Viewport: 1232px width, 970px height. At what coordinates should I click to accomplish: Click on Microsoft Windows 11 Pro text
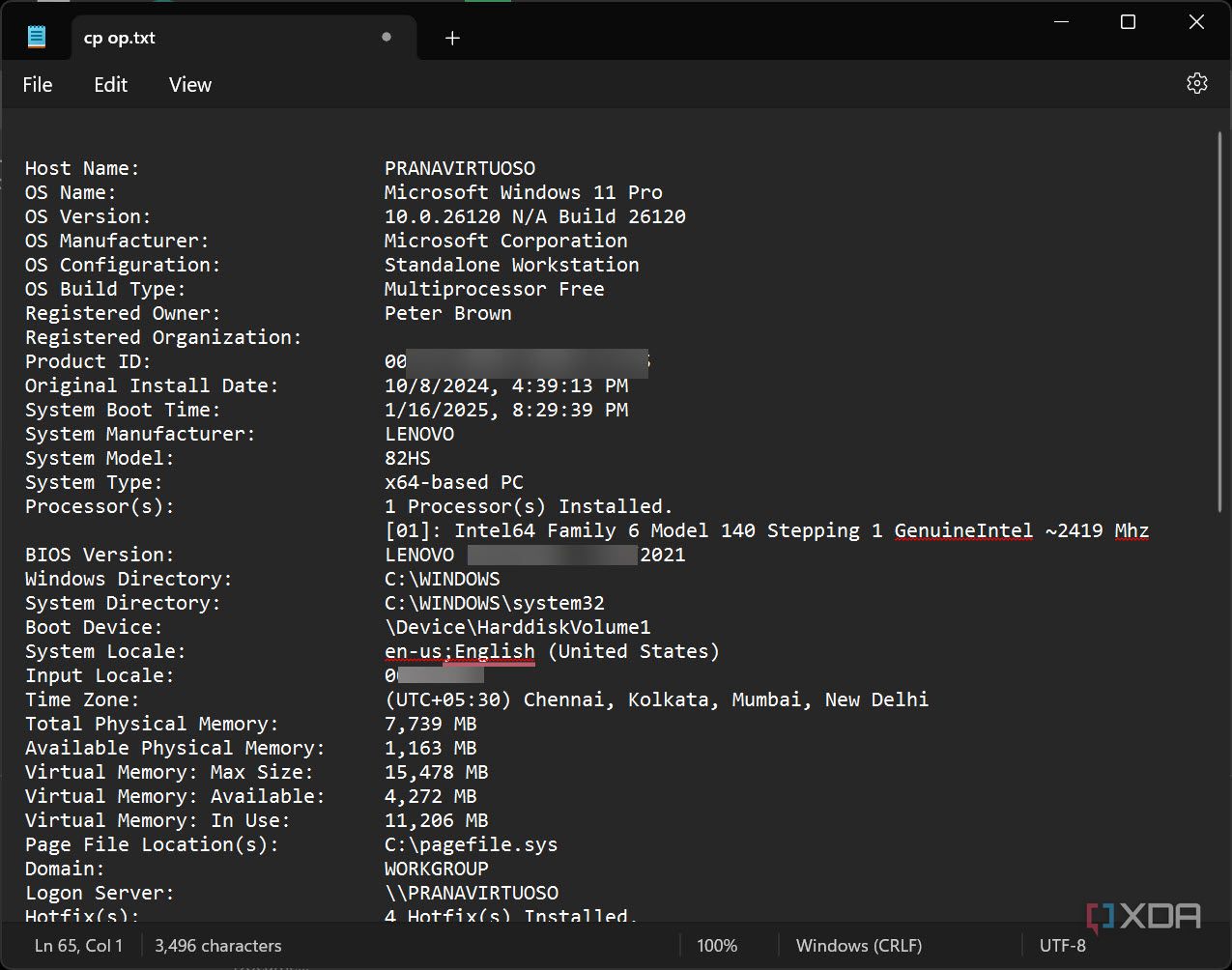click(x=524, y=192)
